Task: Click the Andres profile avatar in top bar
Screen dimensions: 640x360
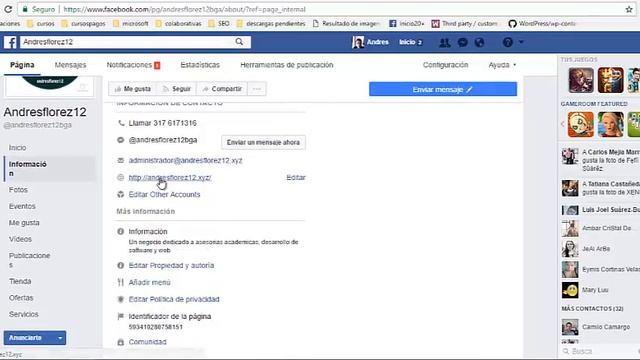Action: pyautogui.click(x=358, y=42)
